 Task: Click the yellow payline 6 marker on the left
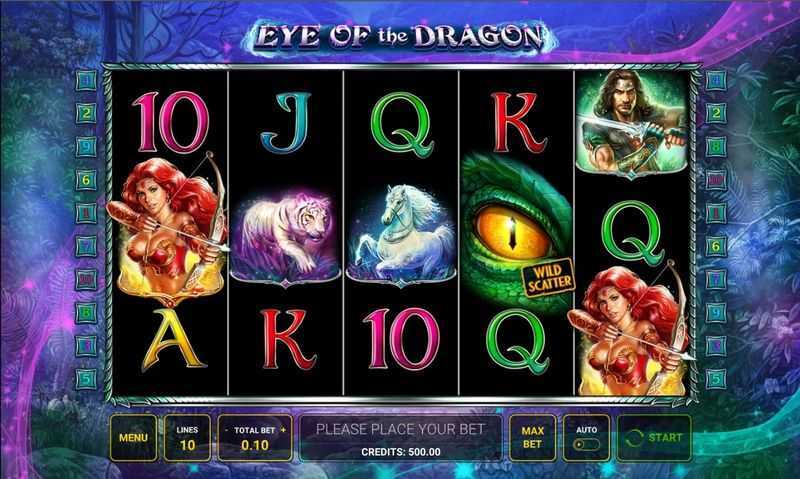[x=86, y=180]
